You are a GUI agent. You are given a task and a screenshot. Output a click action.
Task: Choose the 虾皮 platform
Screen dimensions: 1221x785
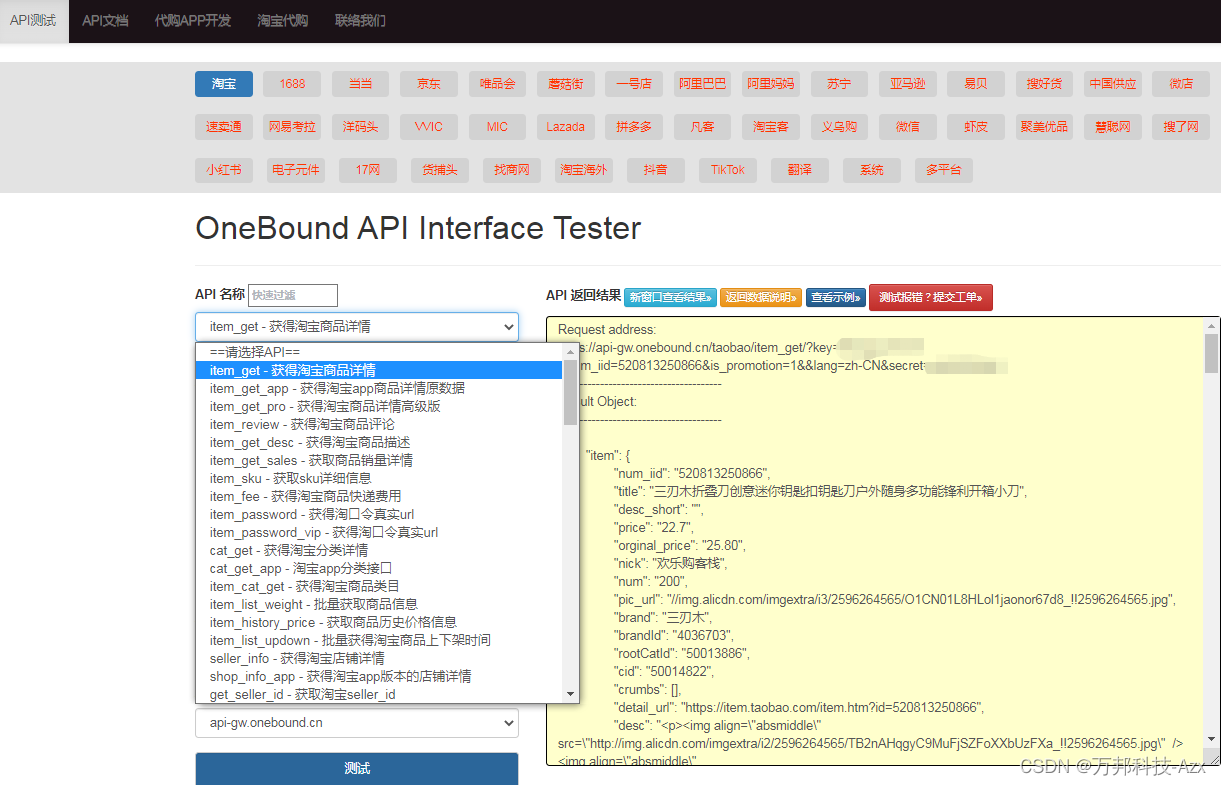[x=976, y=127]
